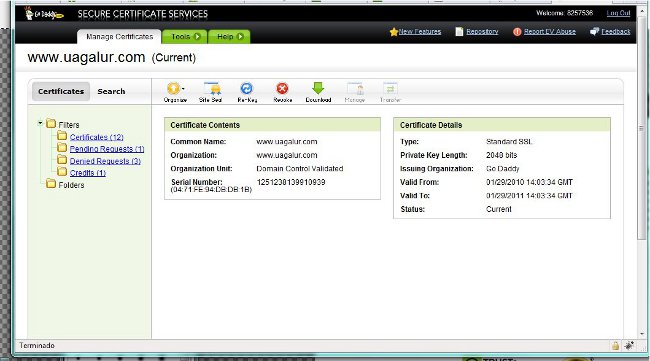Click the 2048 bits value
The image size is (650, 361).
pyautogui.click(x=501, y=155)
